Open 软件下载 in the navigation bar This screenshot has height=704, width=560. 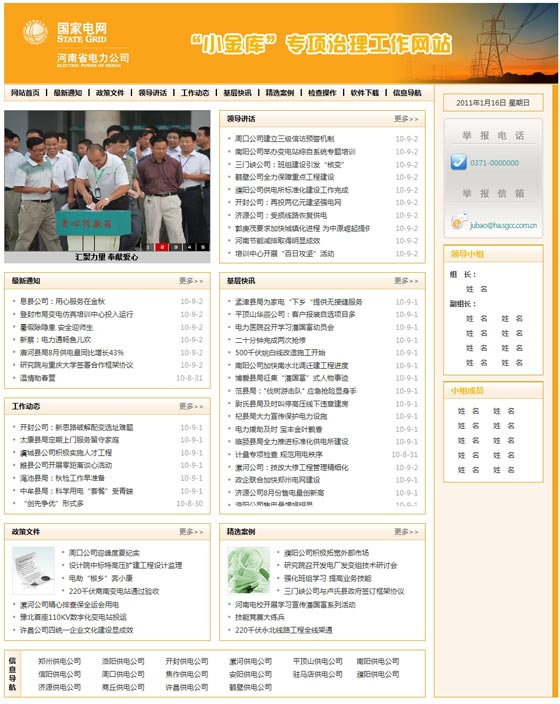point(365,92)
